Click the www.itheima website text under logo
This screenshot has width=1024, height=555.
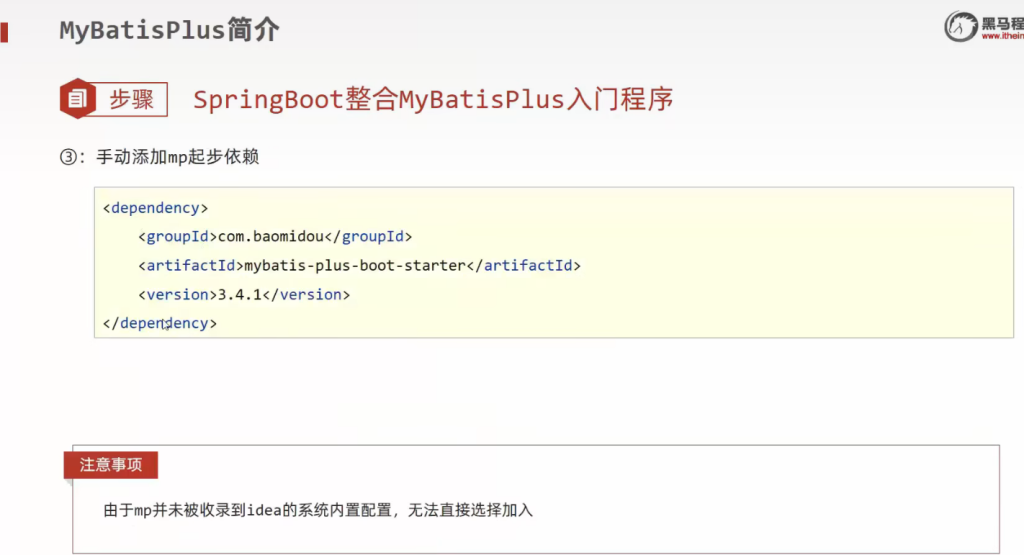click(1002, 36)
